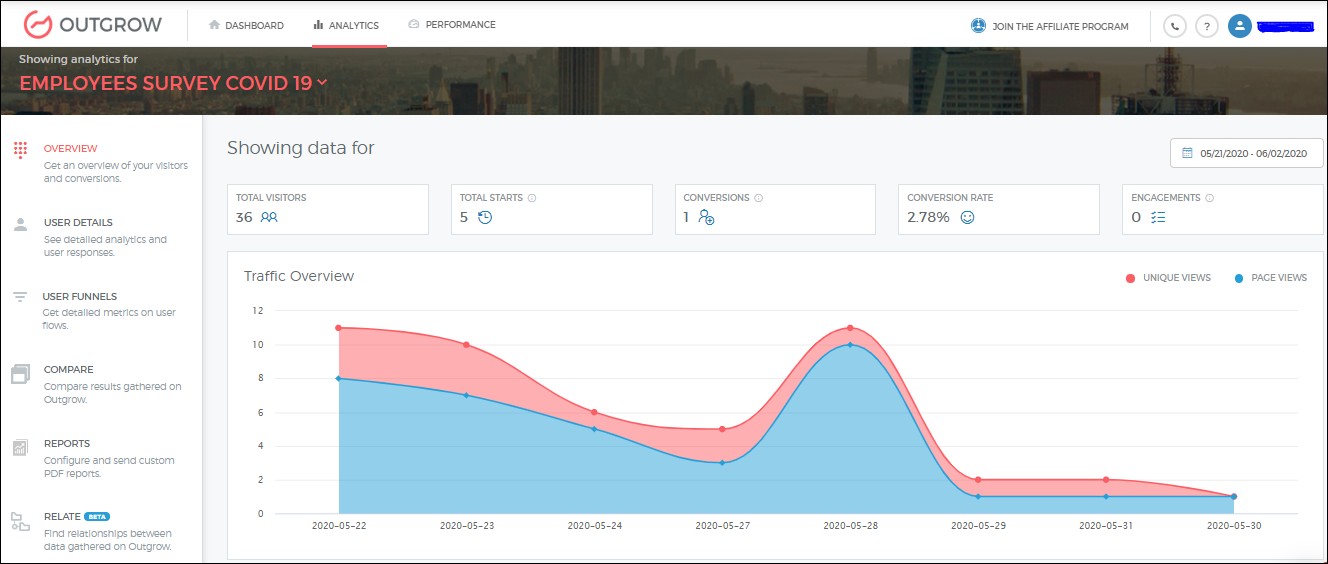
Task: Click the Reports sidebar icon
Action: pos(20,448)
